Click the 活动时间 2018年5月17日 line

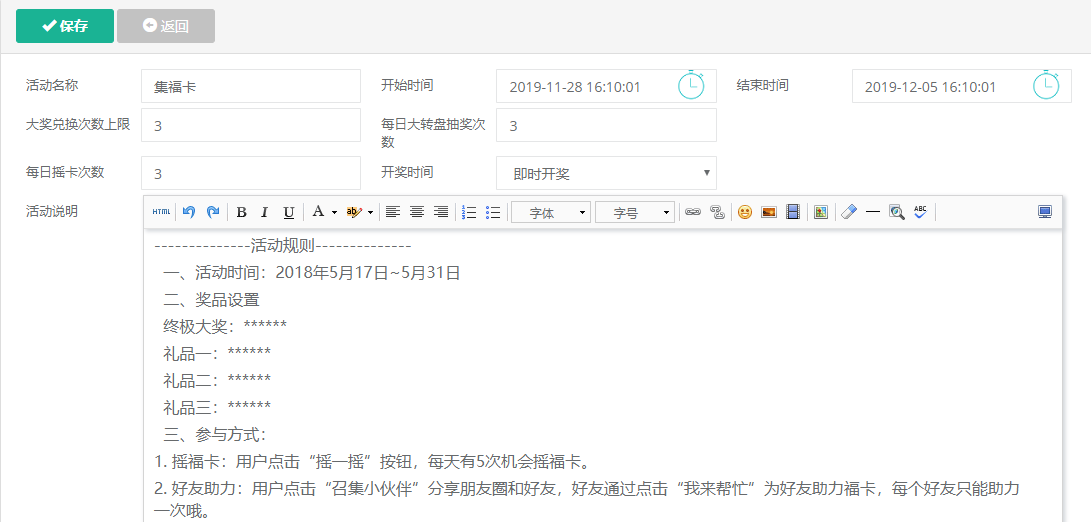[312, 273]
